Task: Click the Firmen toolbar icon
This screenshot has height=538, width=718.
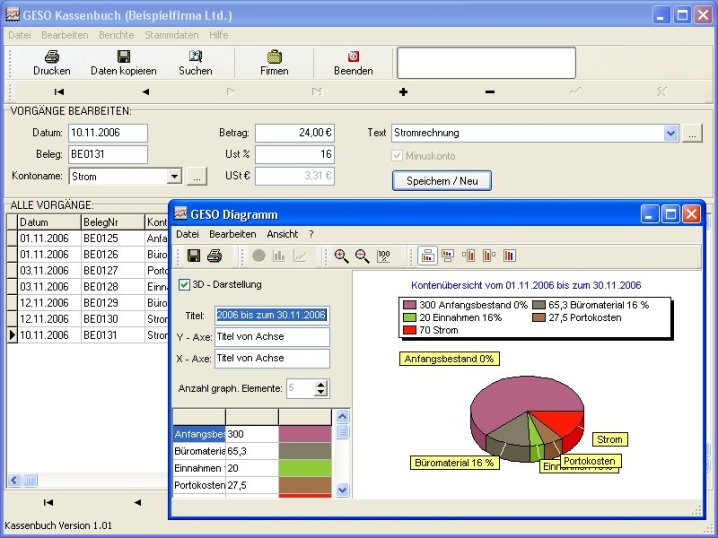Action: 274,63
